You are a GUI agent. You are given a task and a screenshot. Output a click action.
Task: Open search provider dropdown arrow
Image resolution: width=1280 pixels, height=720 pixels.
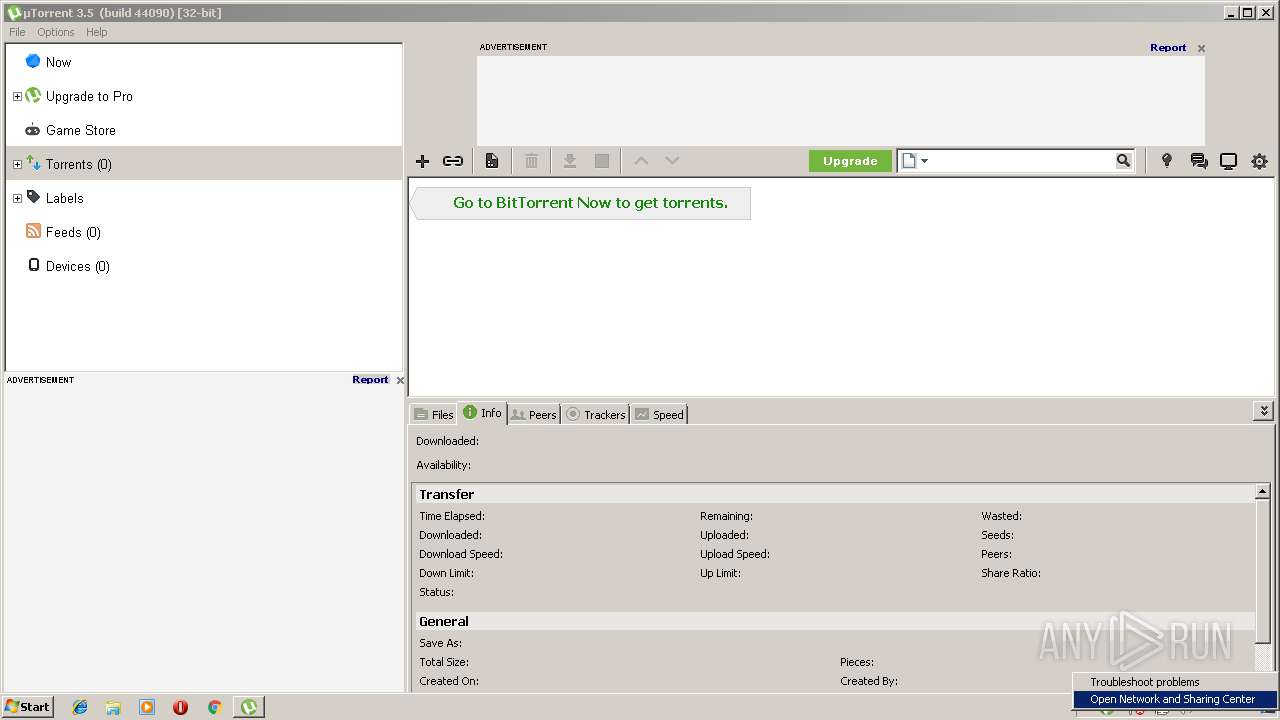pyautogui.click(x=924, y=161)
